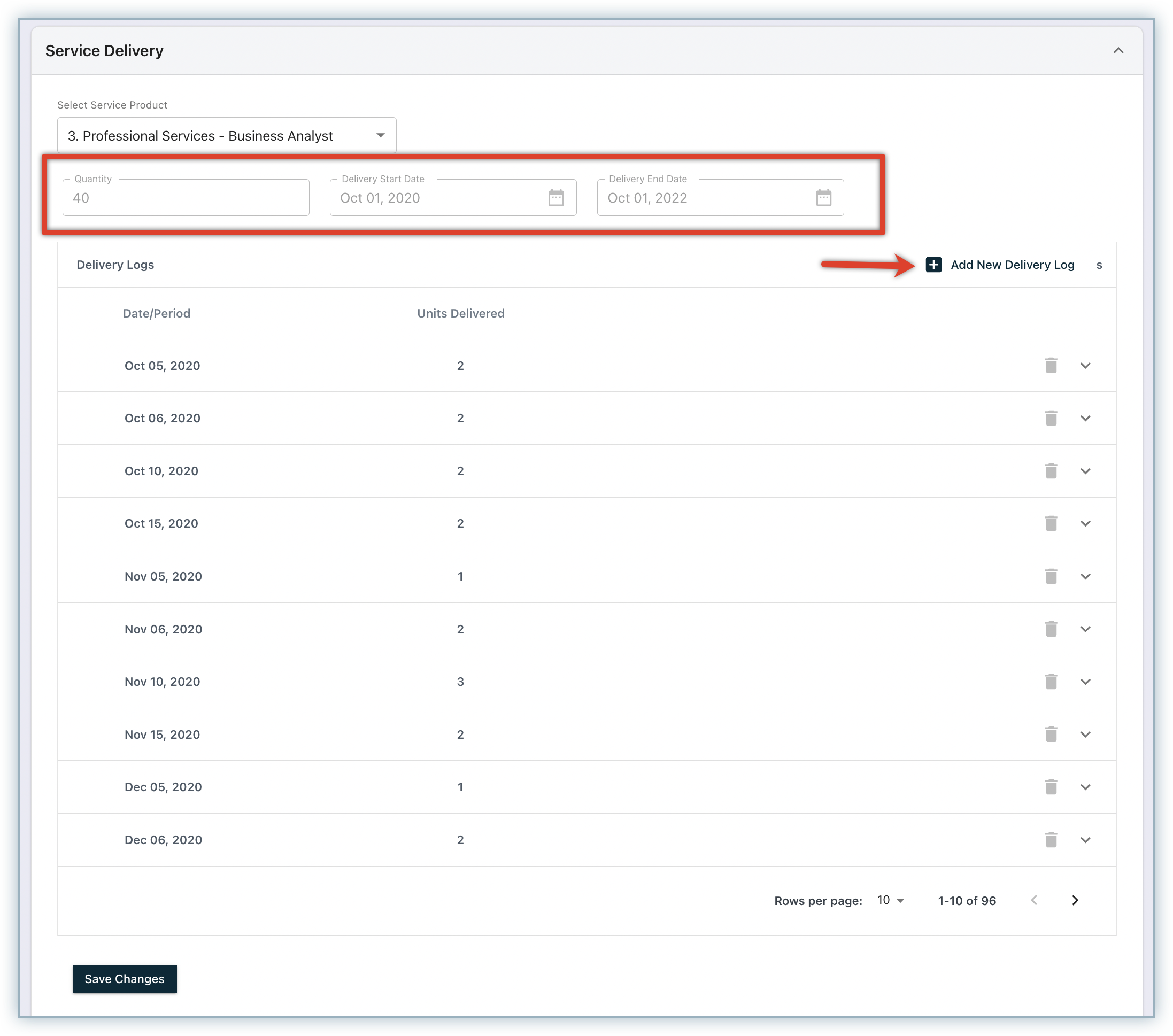The width and height of the screenshot is (1173, 1036).
Task: Click the plus icon to add delivery log
Action: [x=933, y=265]
